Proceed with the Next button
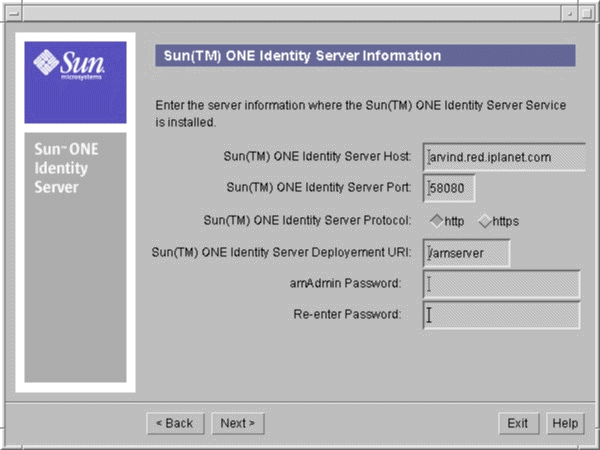Viewport: 600px width, 450px height. pos(238,423)
